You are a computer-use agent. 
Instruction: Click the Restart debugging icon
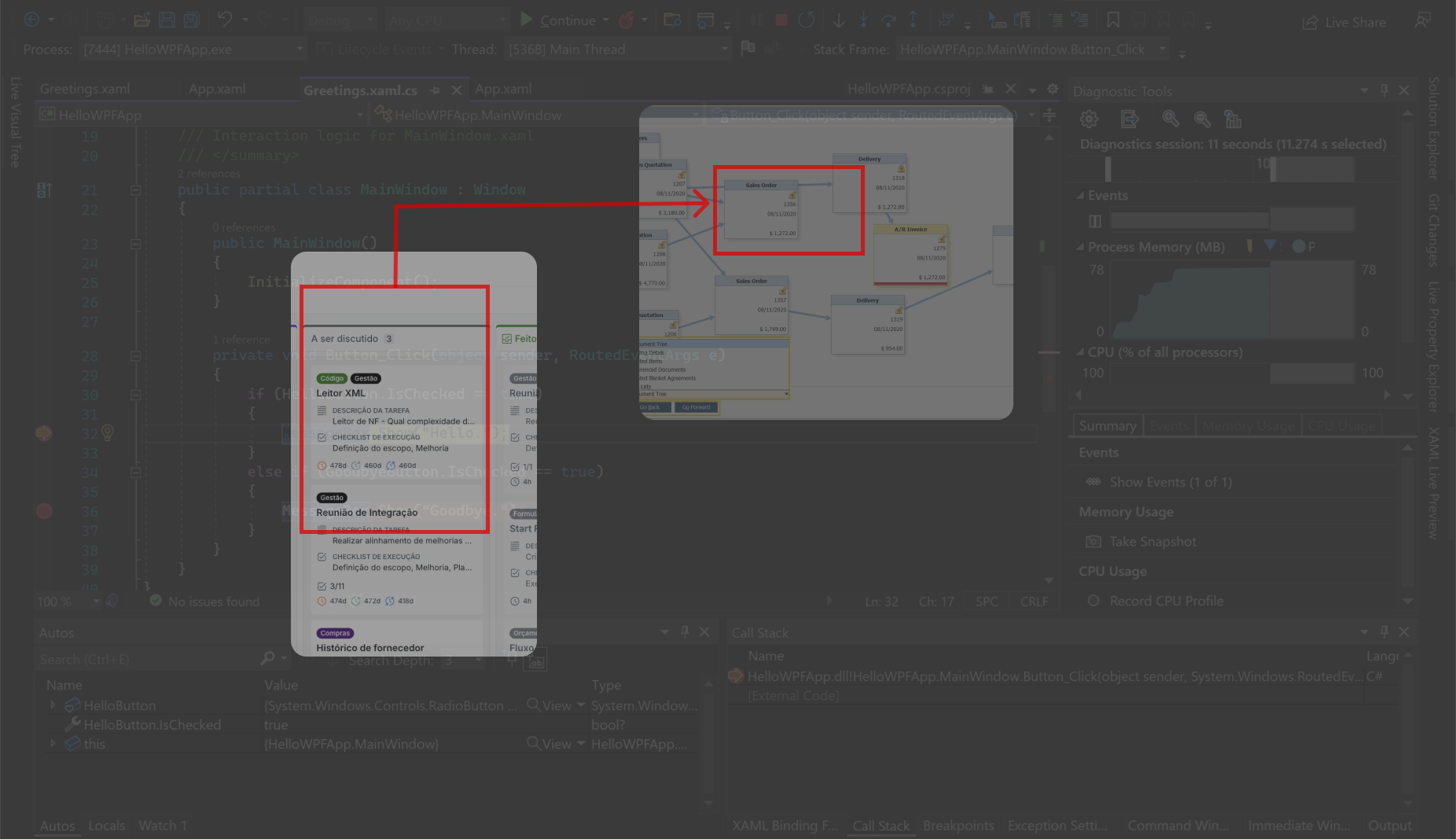(806, 20)
